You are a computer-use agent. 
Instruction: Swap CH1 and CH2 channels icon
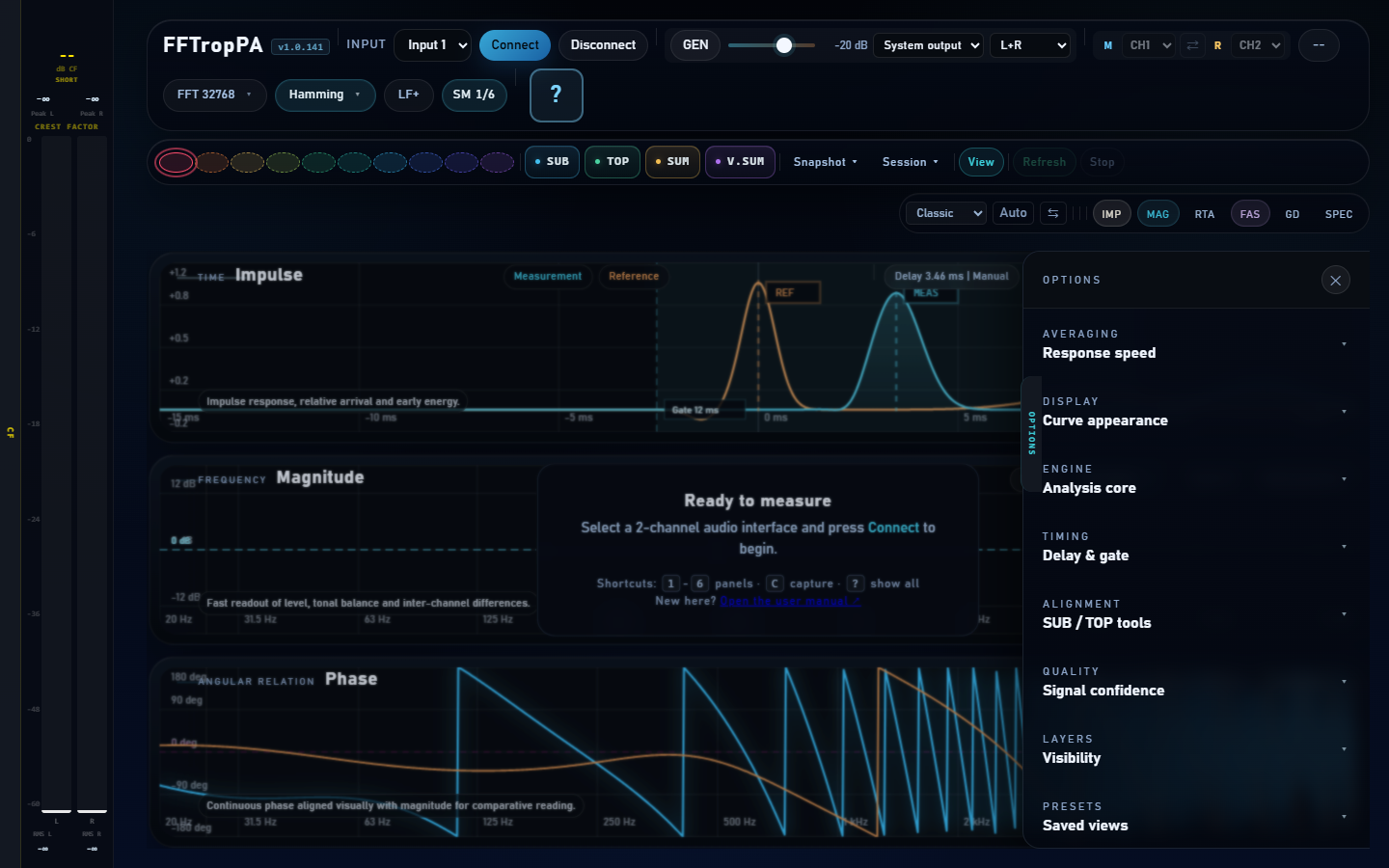(x=1192, y=45)
